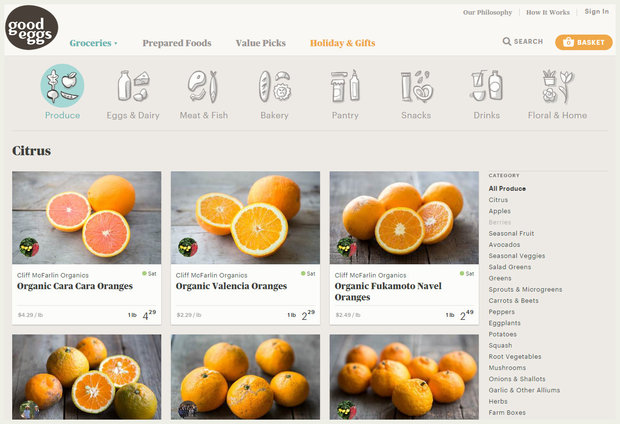
Task: Go to the Snacks category icon
Action: pyautogui.click(x=416, y=87)
